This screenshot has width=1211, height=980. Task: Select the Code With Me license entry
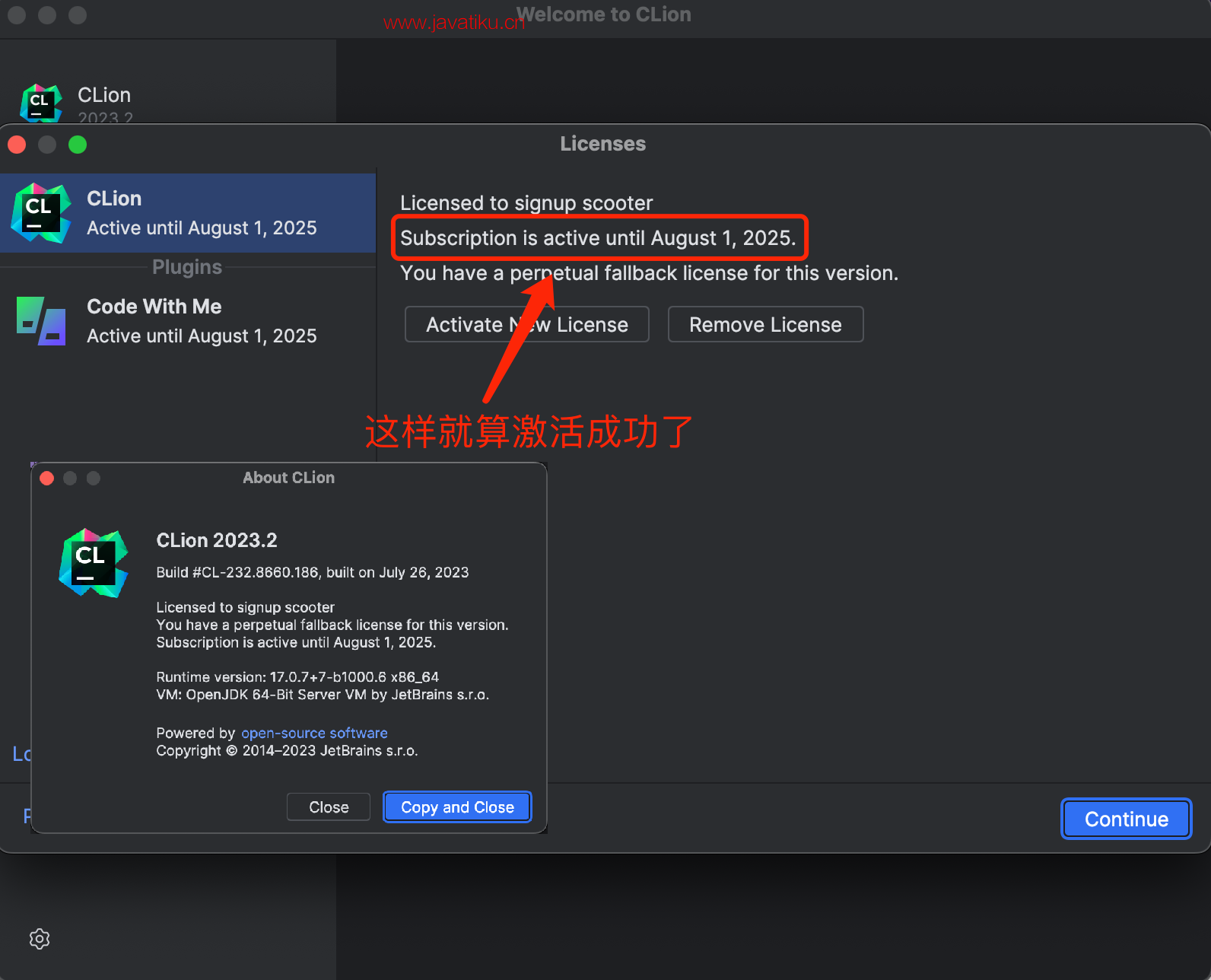(201, 321)
